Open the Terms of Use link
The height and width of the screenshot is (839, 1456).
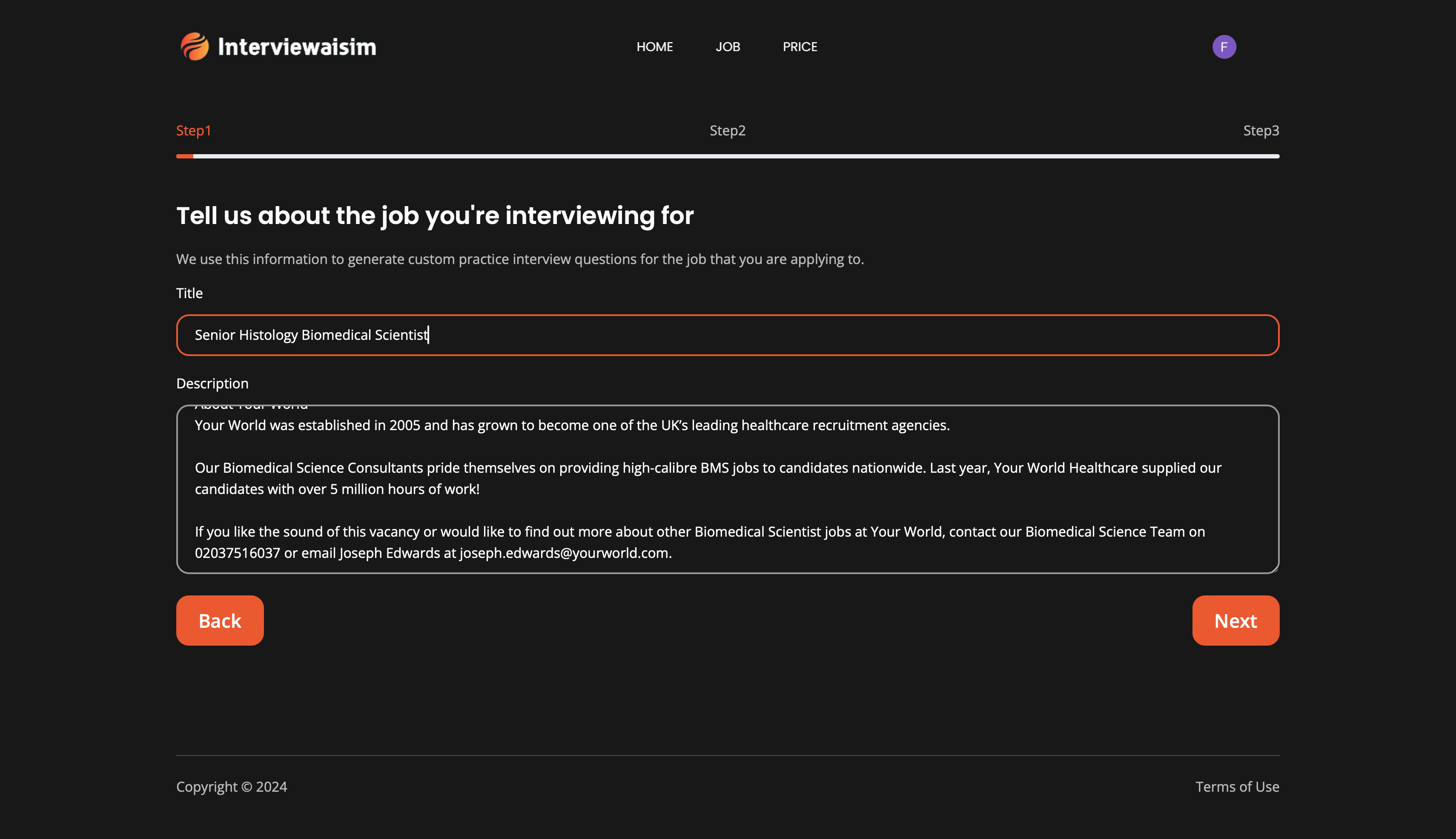[1237, 787]
